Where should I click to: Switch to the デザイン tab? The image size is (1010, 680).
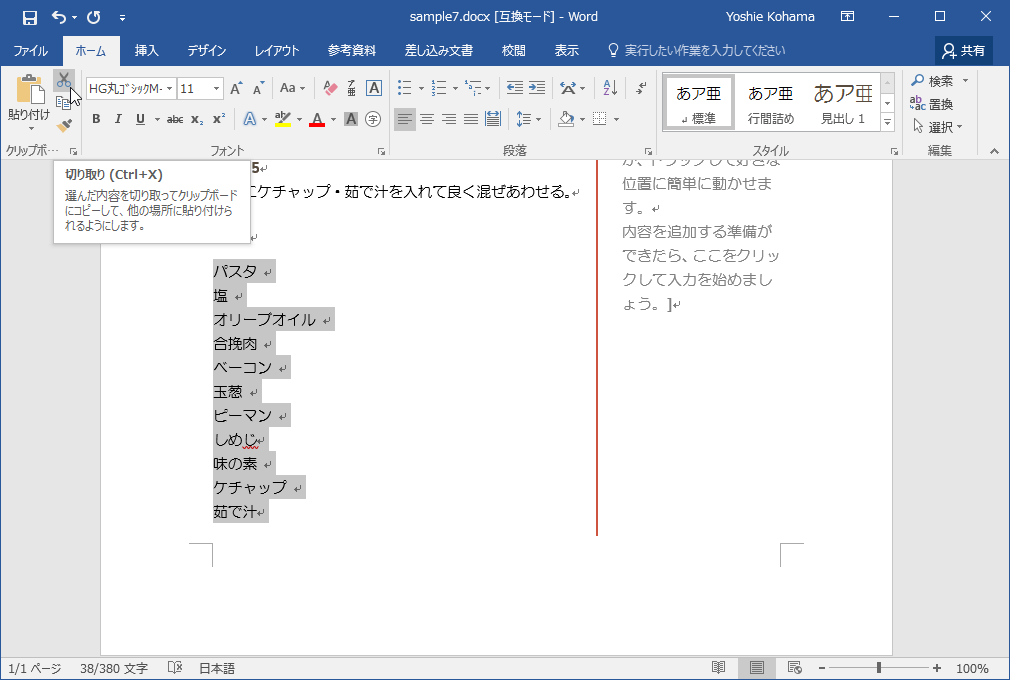click(x=207, y=51)
